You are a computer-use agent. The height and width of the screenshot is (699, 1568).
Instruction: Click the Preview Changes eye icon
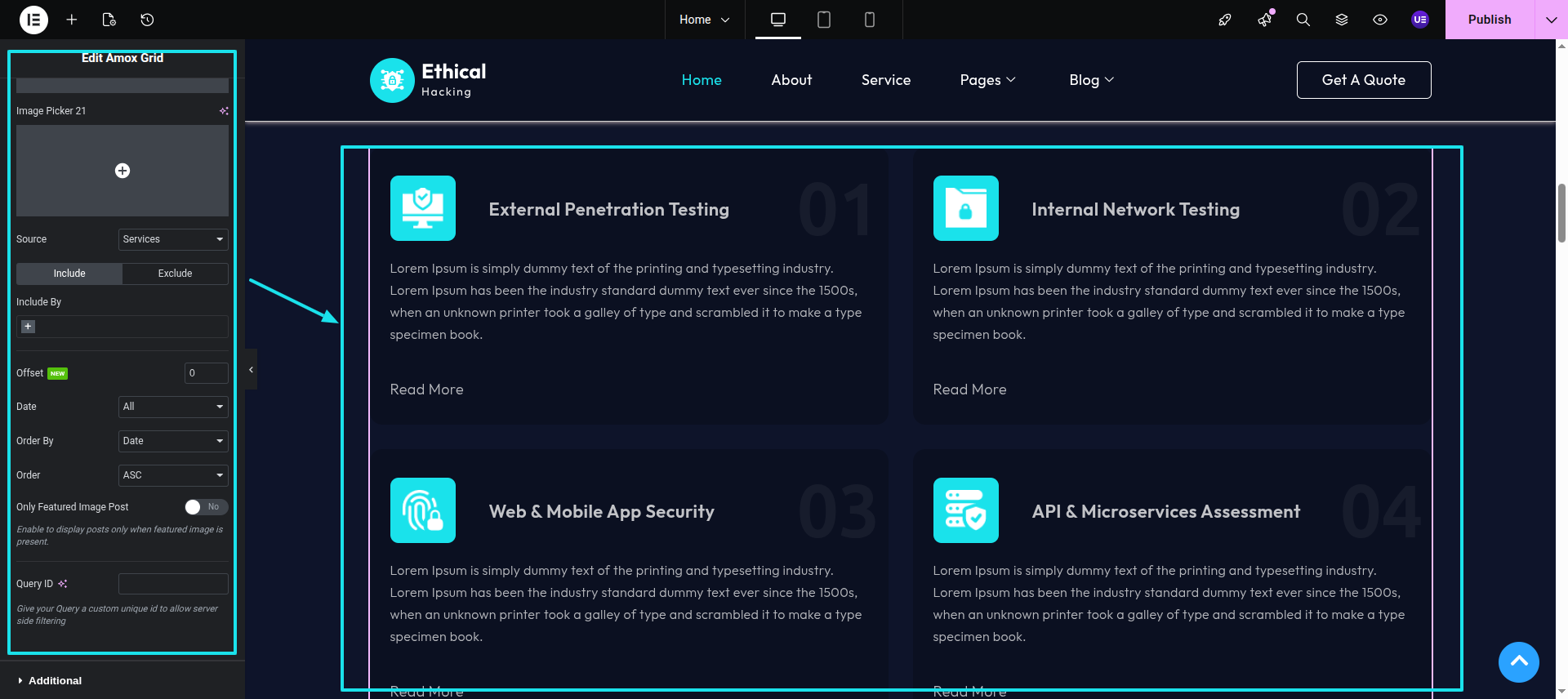click(1380, 20)
